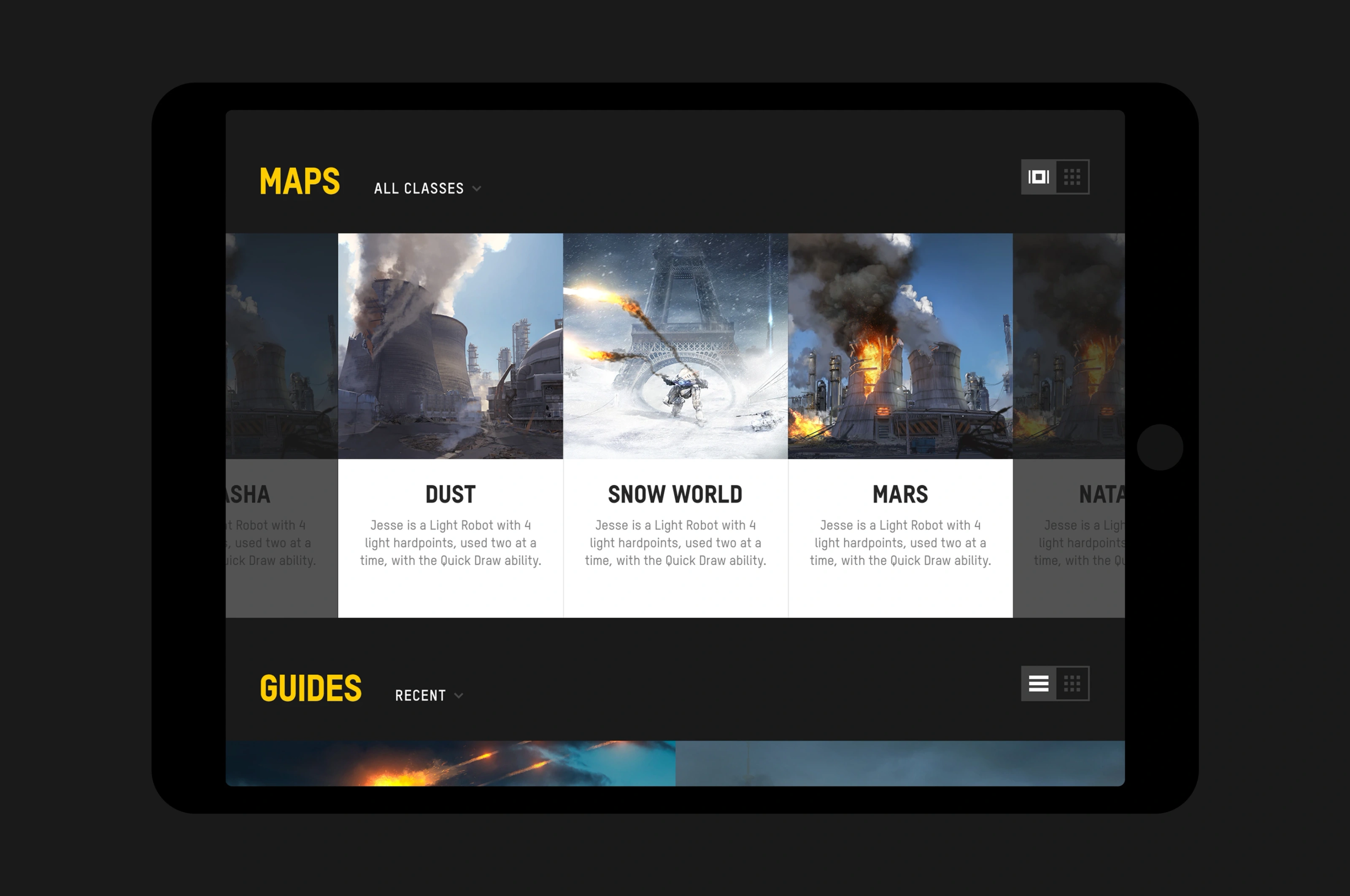Viewport: 1350px width, 896px height.
Task: Open the first guide banner with fiery meteors
Action: pyautogui.click(x=451, y=764)
